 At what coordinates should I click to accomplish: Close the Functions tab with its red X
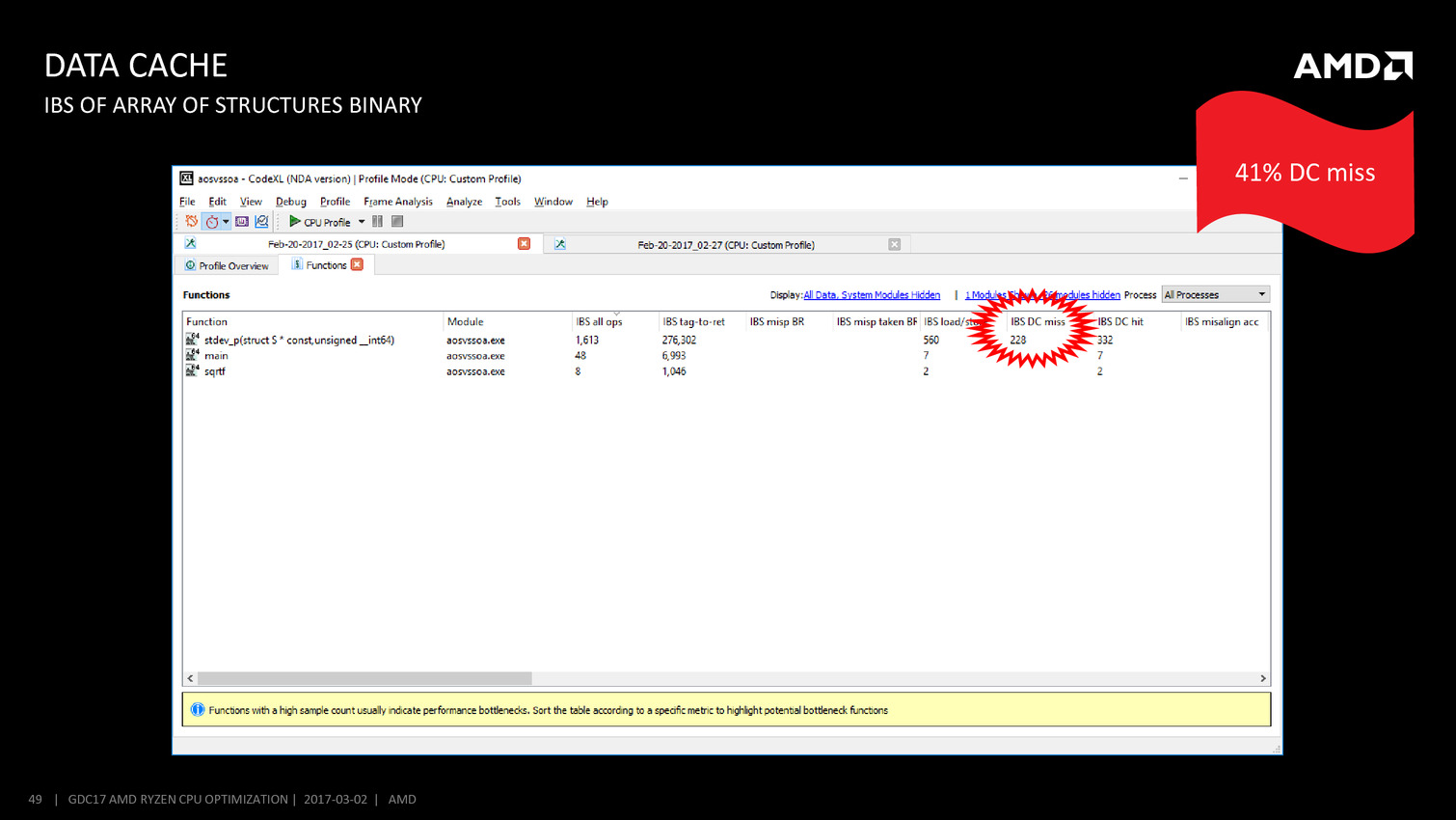click(357, 265)
